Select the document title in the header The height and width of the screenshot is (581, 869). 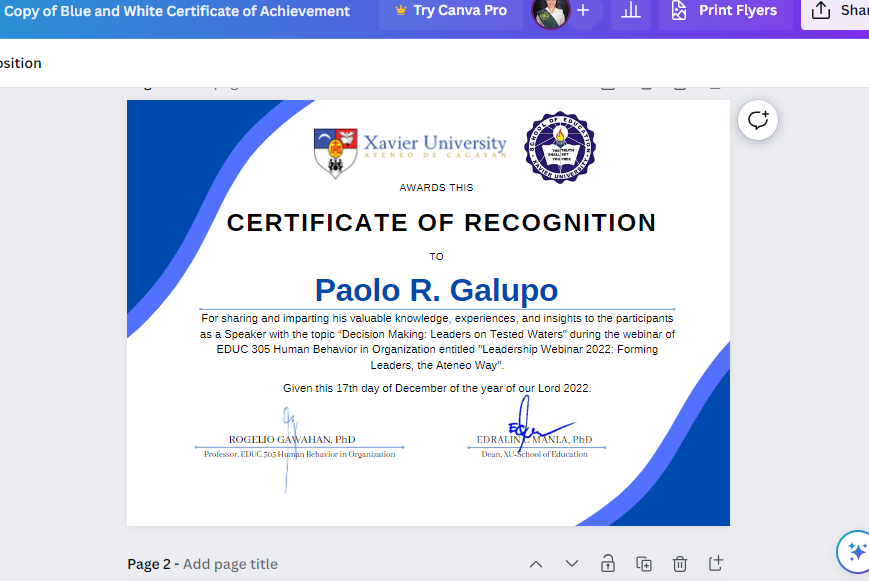point(177,11)
